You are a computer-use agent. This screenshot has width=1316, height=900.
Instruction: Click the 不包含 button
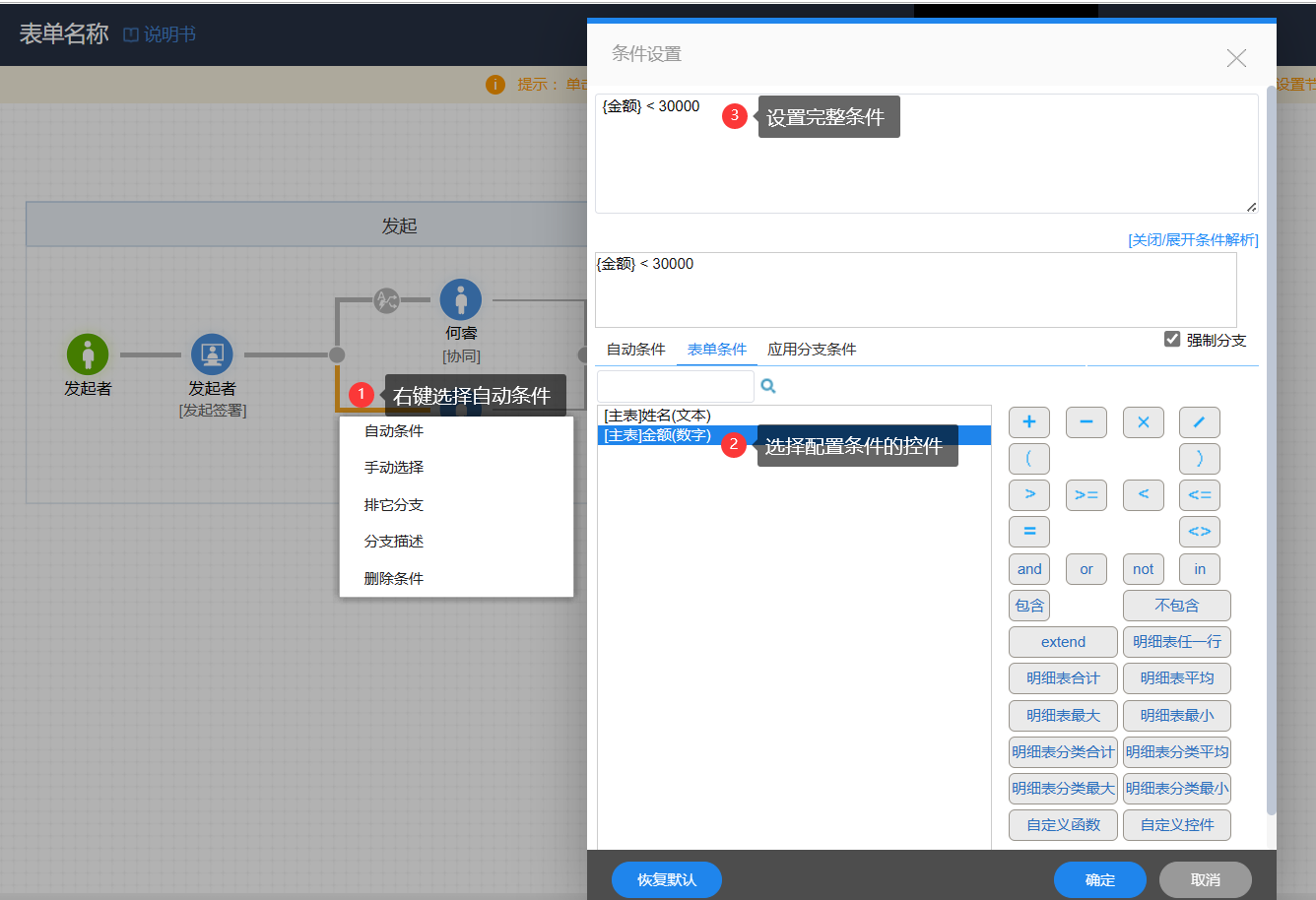coord(1177,606)
